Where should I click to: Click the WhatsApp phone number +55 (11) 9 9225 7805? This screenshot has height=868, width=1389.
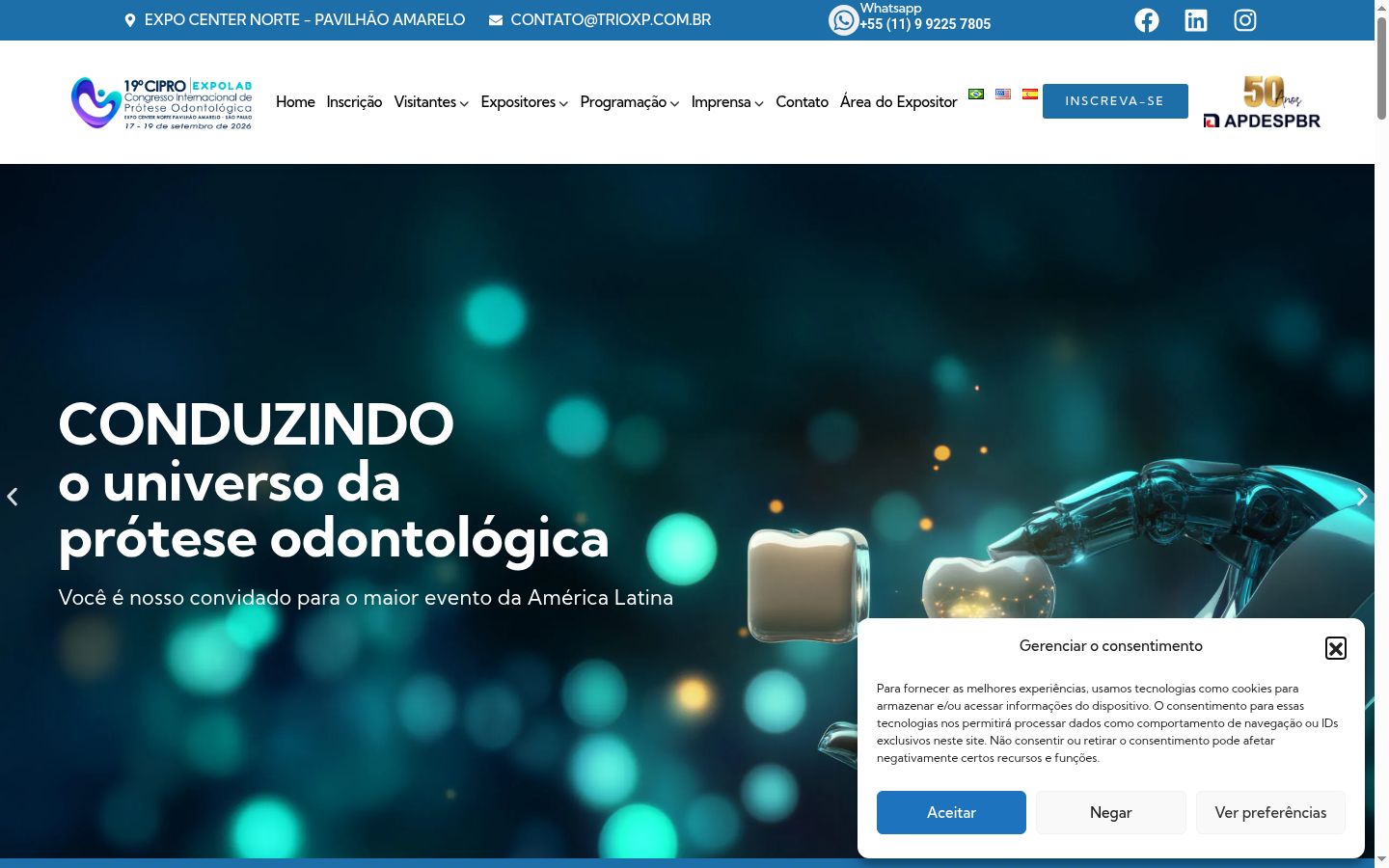[925, 24]
